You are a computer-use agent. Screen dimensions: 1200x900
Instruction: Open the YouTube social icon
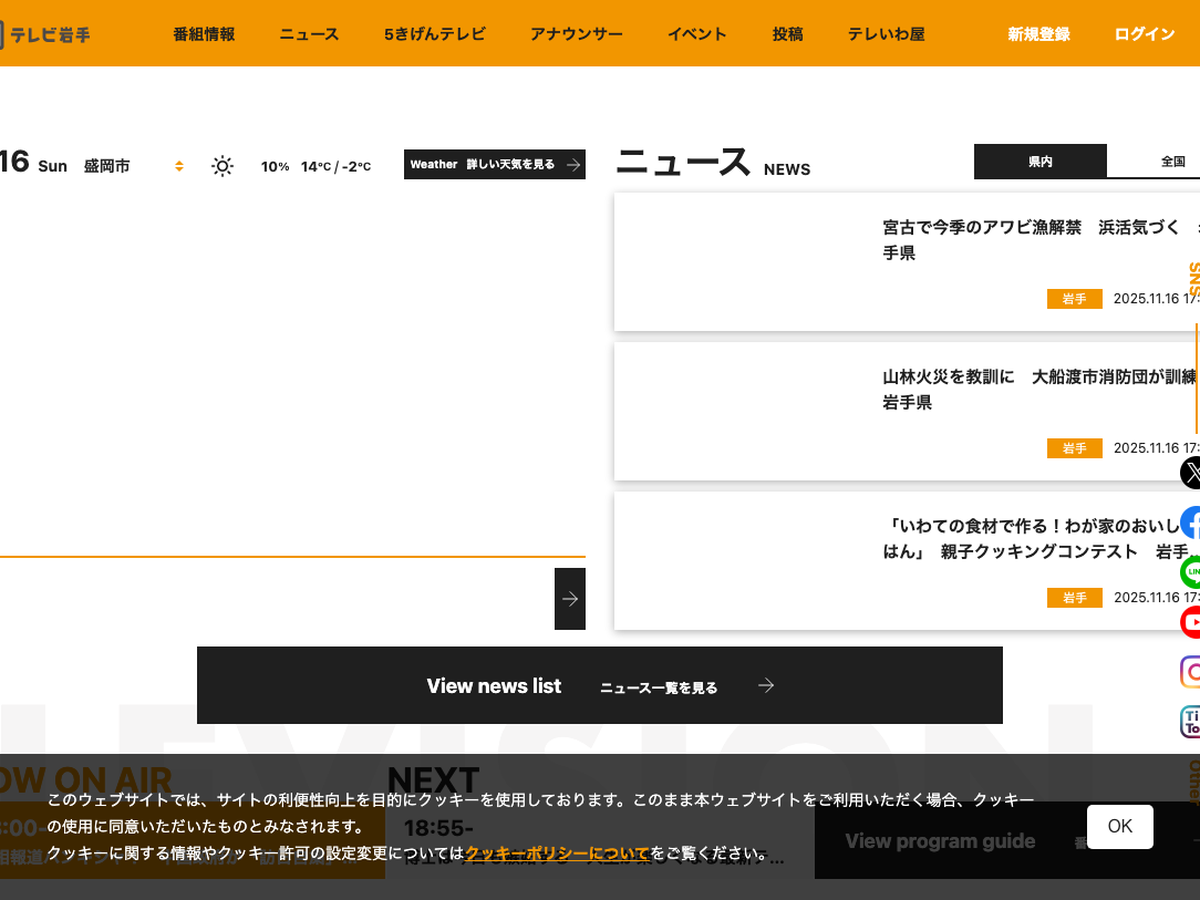tap(1190, 622)
